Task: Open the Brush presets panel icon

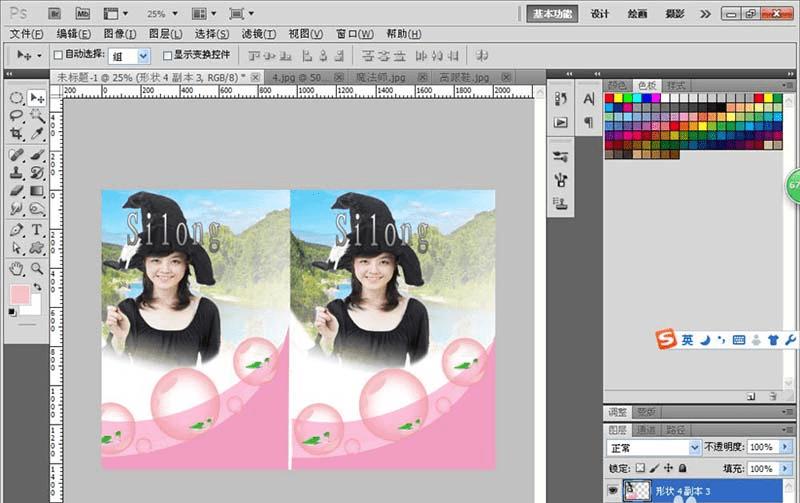Action: pyautogui.click(x=561, y=156)
